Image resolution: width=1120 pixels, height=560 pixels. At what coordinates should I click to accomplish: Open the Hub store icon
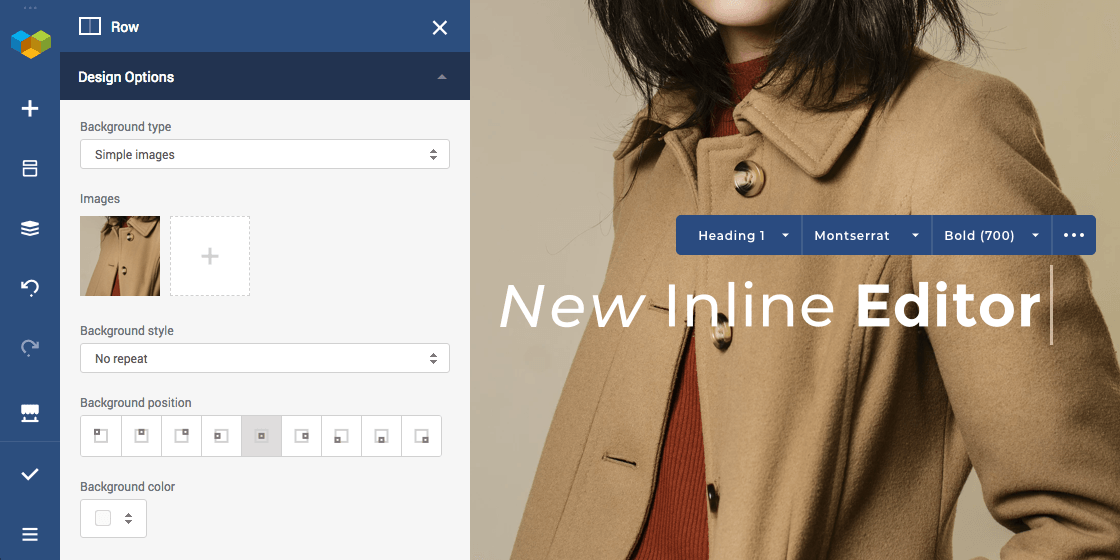point(30,413)
